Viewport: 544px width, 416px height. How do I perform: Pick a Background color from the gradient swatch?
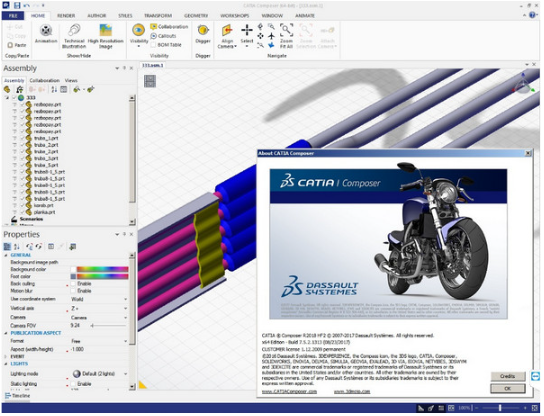point(102,269)
